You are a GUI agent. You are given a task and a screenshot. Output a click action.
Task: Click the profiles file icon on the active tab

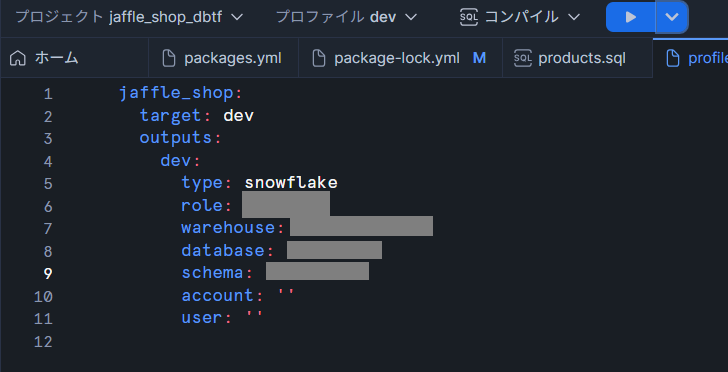(673, 59)
